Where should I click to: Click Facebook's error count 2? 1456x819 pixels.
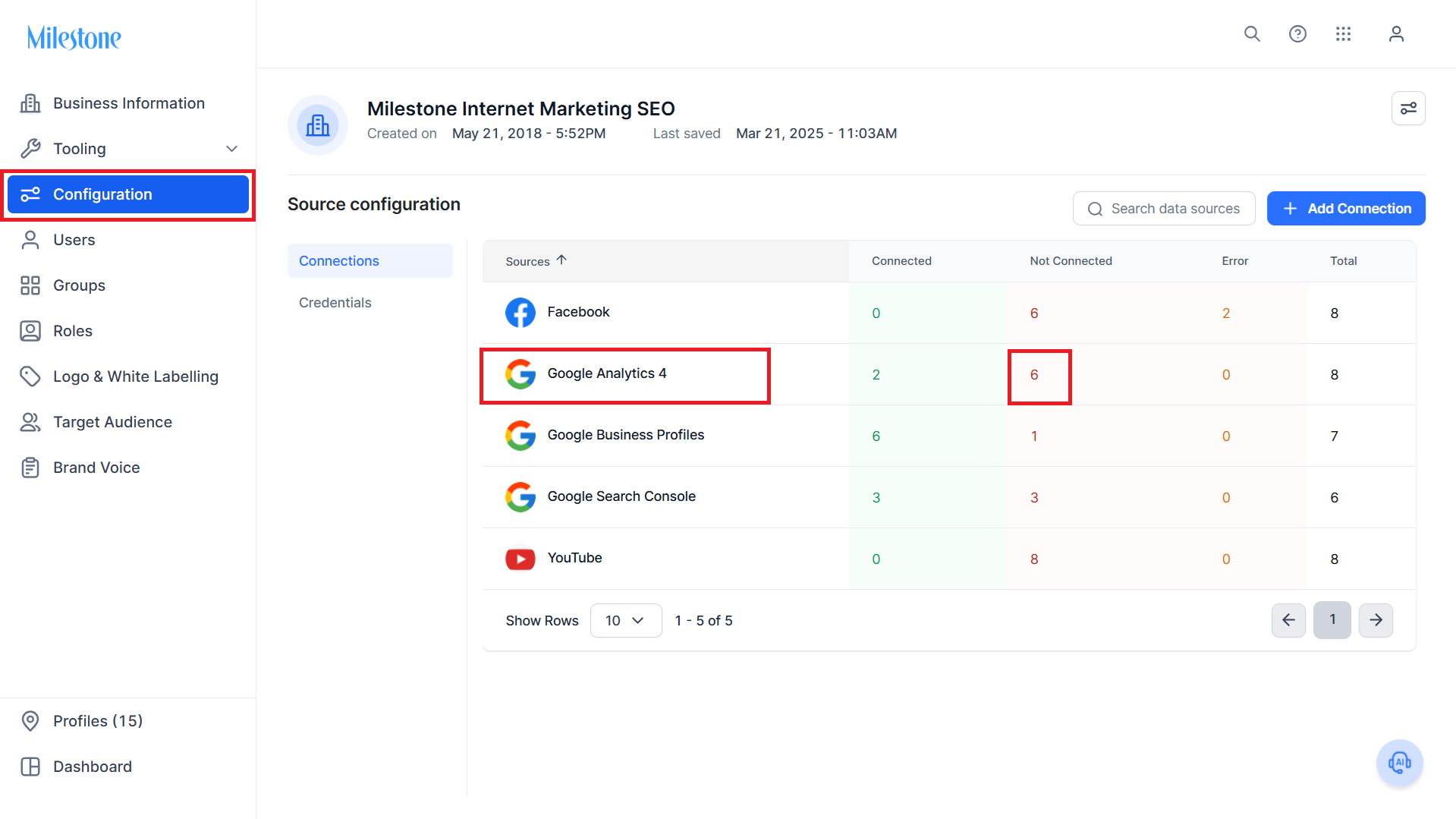pos(1226,313)
